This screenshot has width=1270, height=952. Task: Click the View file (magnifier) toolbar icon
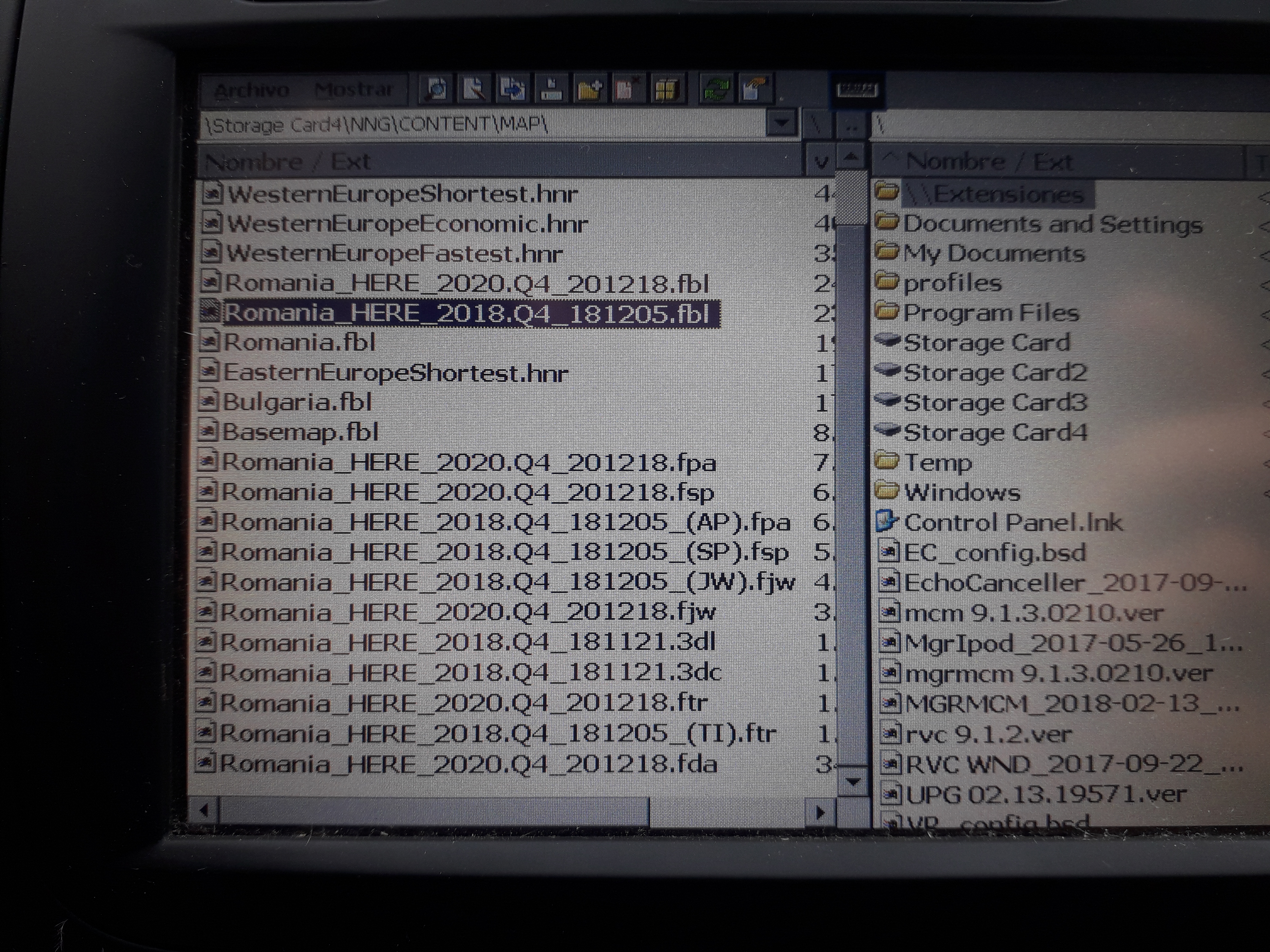point(436,89)
